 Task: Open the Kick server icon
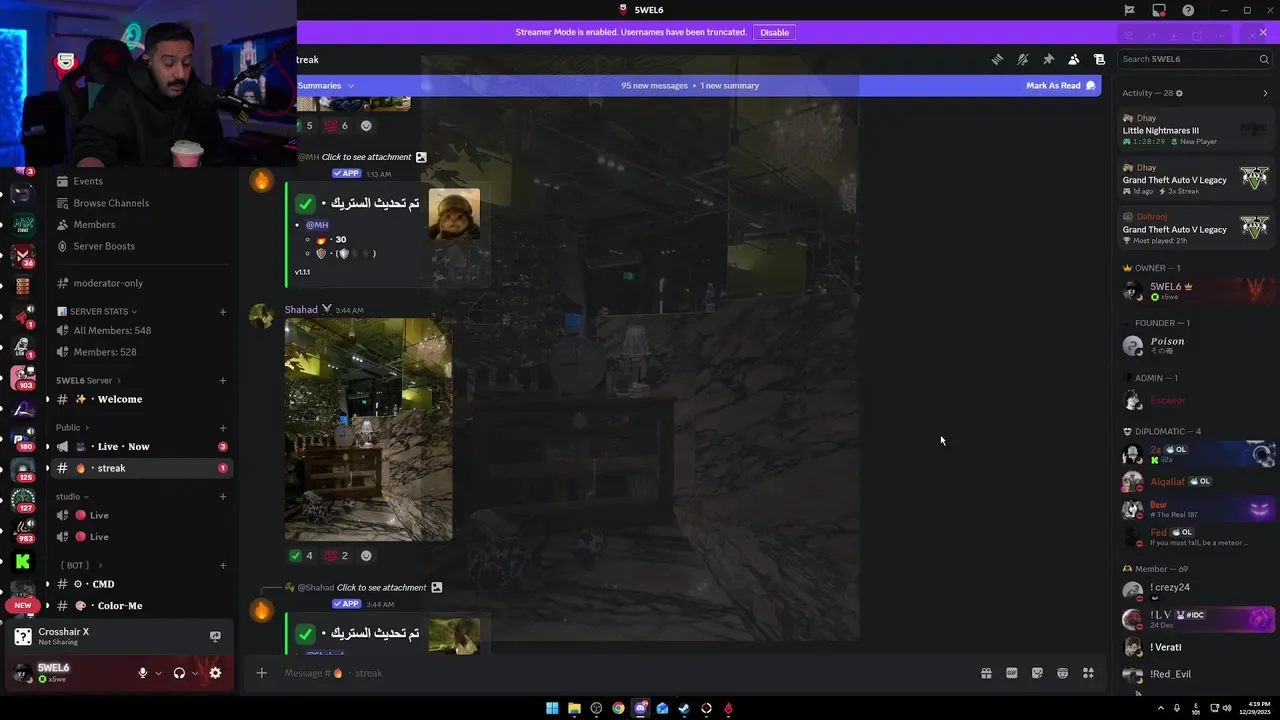point(23,562)
